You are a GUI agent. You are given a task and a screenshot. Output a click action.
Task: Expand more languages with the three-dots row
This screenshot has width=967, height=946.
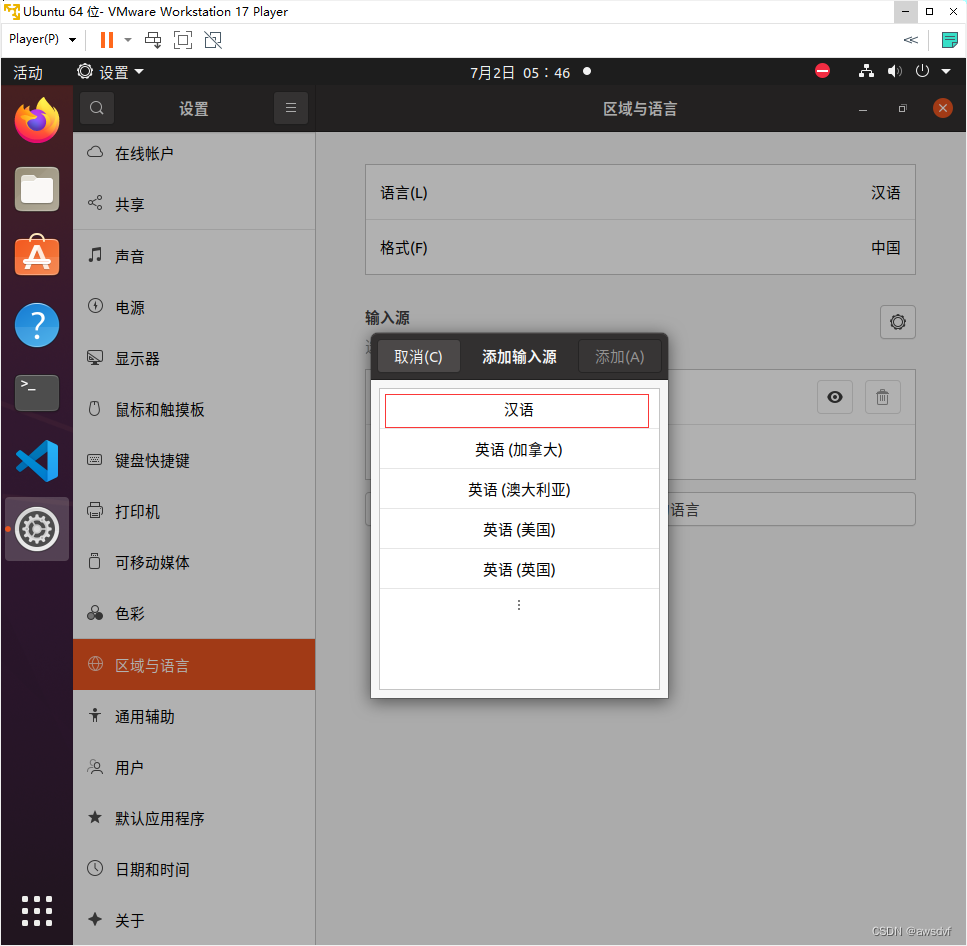tap(519, 605)
